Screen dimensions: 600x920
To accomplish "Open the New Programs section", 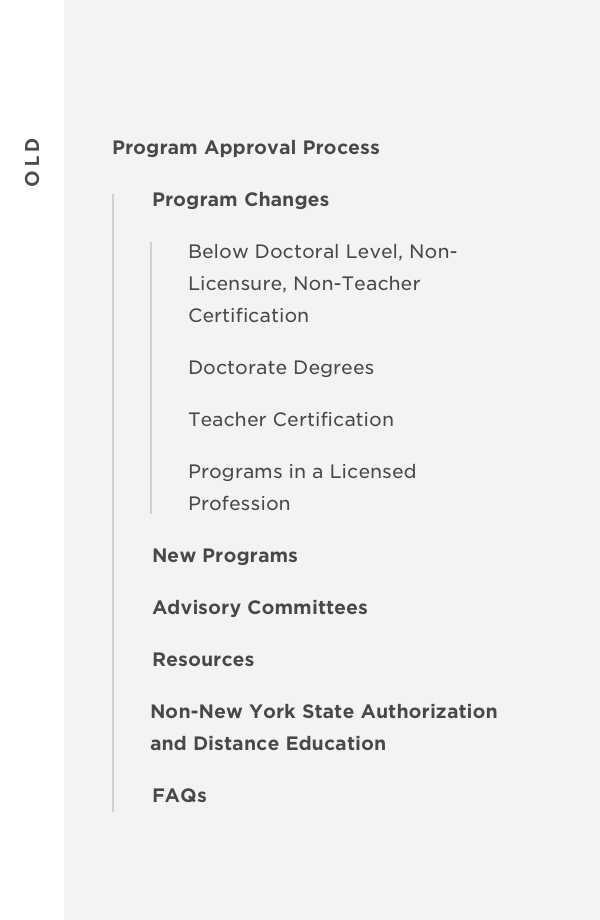I will coord(224,556).
